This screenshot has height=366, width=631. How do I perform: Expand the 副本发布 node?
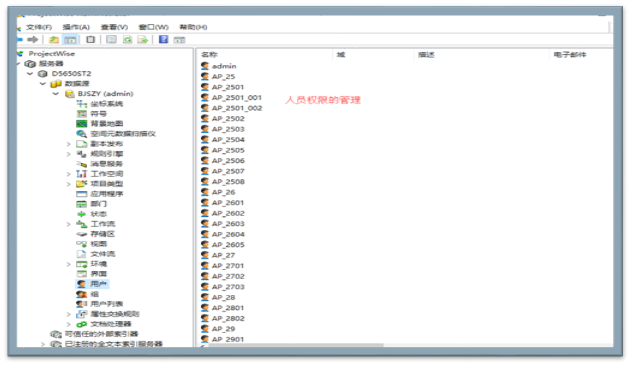point(68,144)
